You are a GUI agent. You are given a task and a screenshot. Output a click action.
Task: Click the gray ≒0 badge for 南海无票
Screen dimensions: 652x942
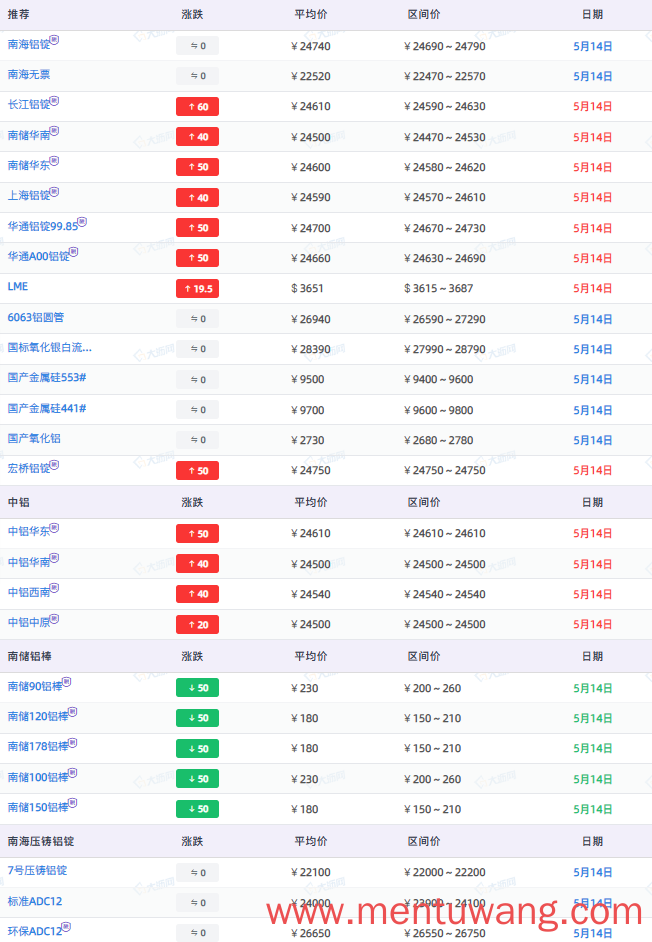[x=197, y=76]
